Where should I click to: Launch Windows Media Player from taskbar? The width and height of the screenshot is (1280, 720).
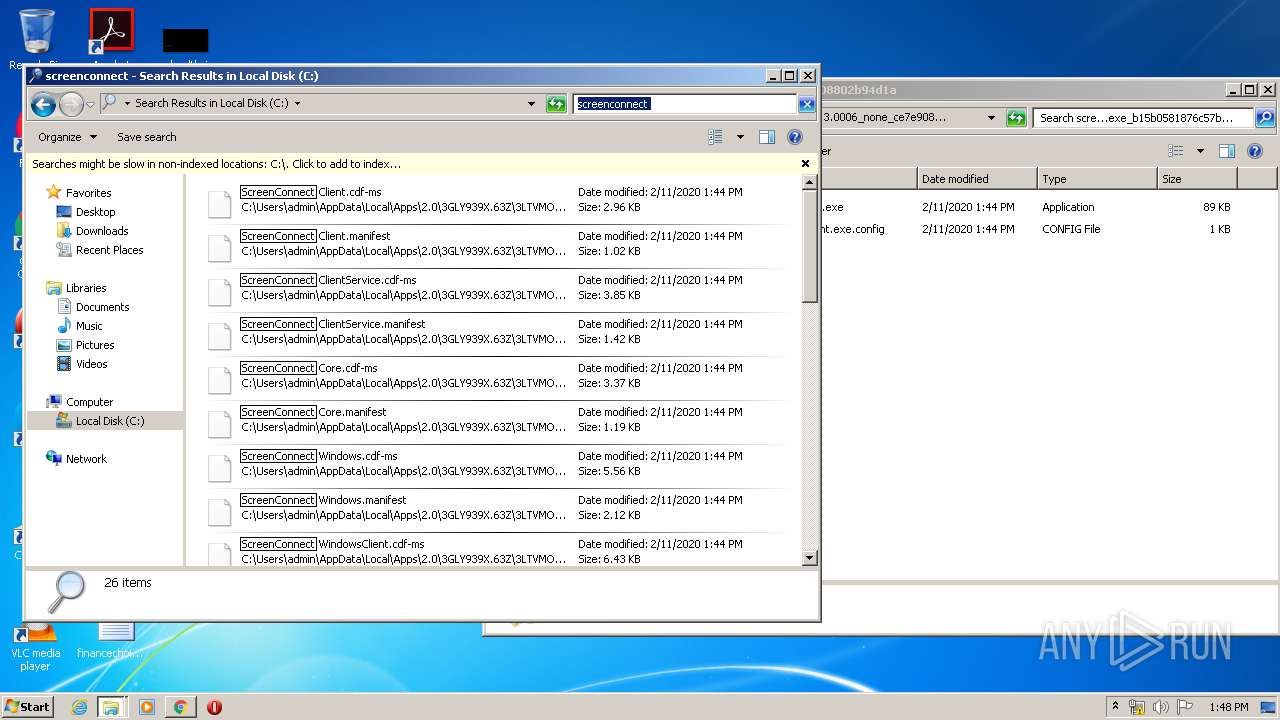coord(147,707)
